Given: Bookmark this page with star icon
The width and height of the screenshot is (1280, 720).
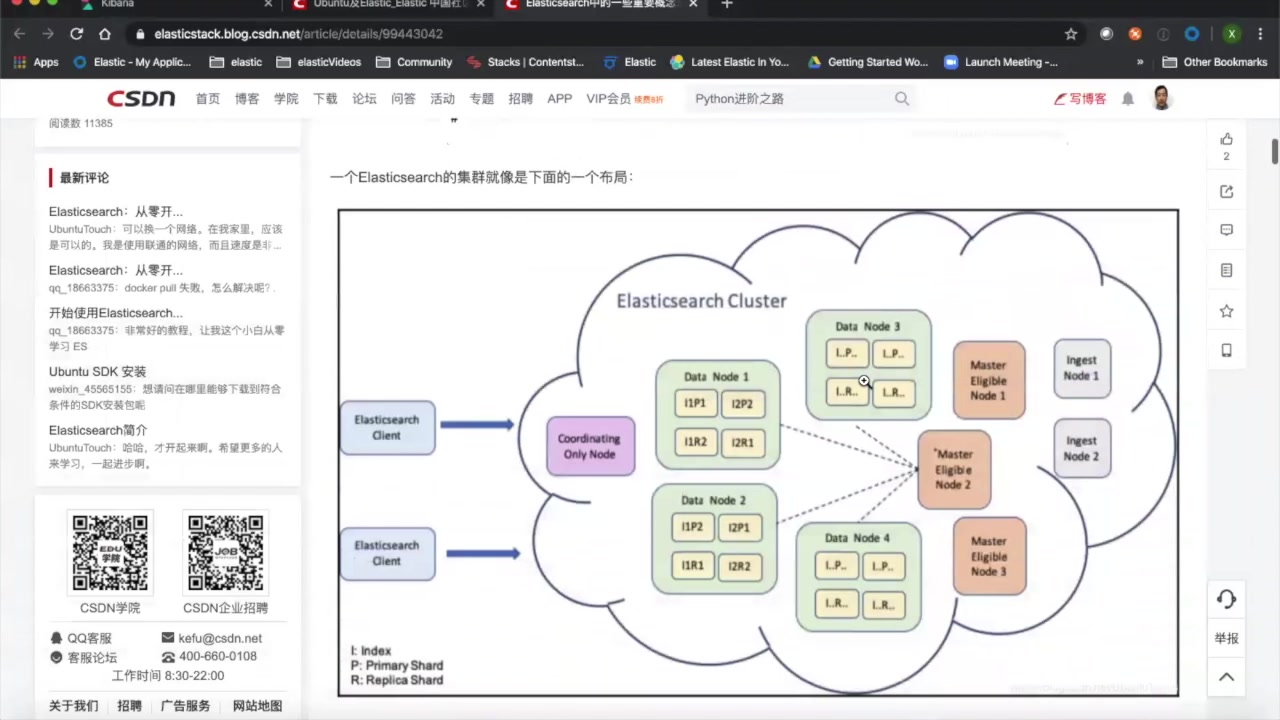Looking at the screenshot, I should coord(1071,34).
